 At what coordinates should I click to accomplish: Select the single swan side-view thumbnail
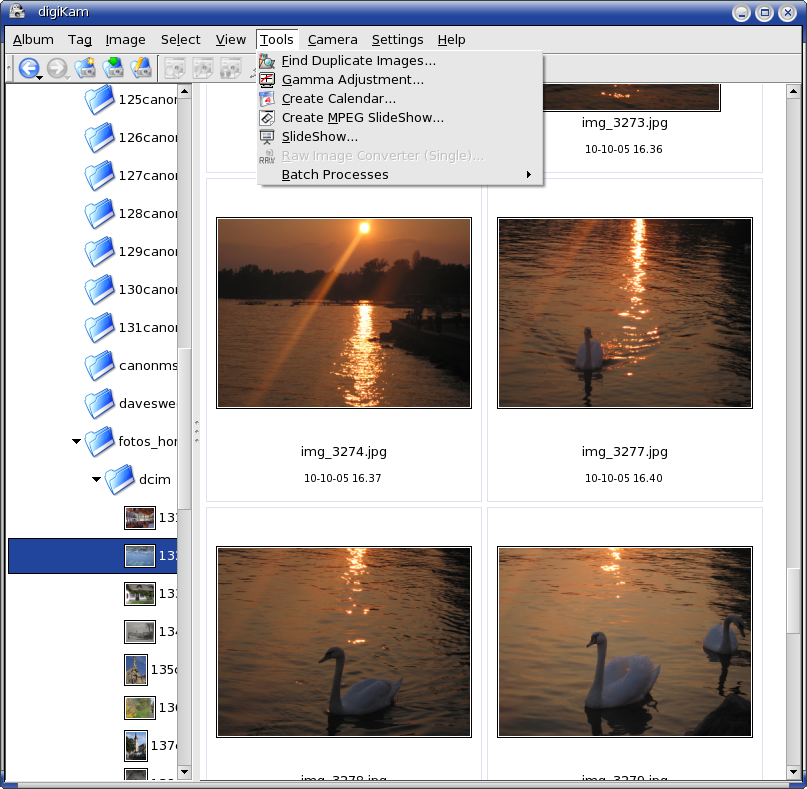344,642
